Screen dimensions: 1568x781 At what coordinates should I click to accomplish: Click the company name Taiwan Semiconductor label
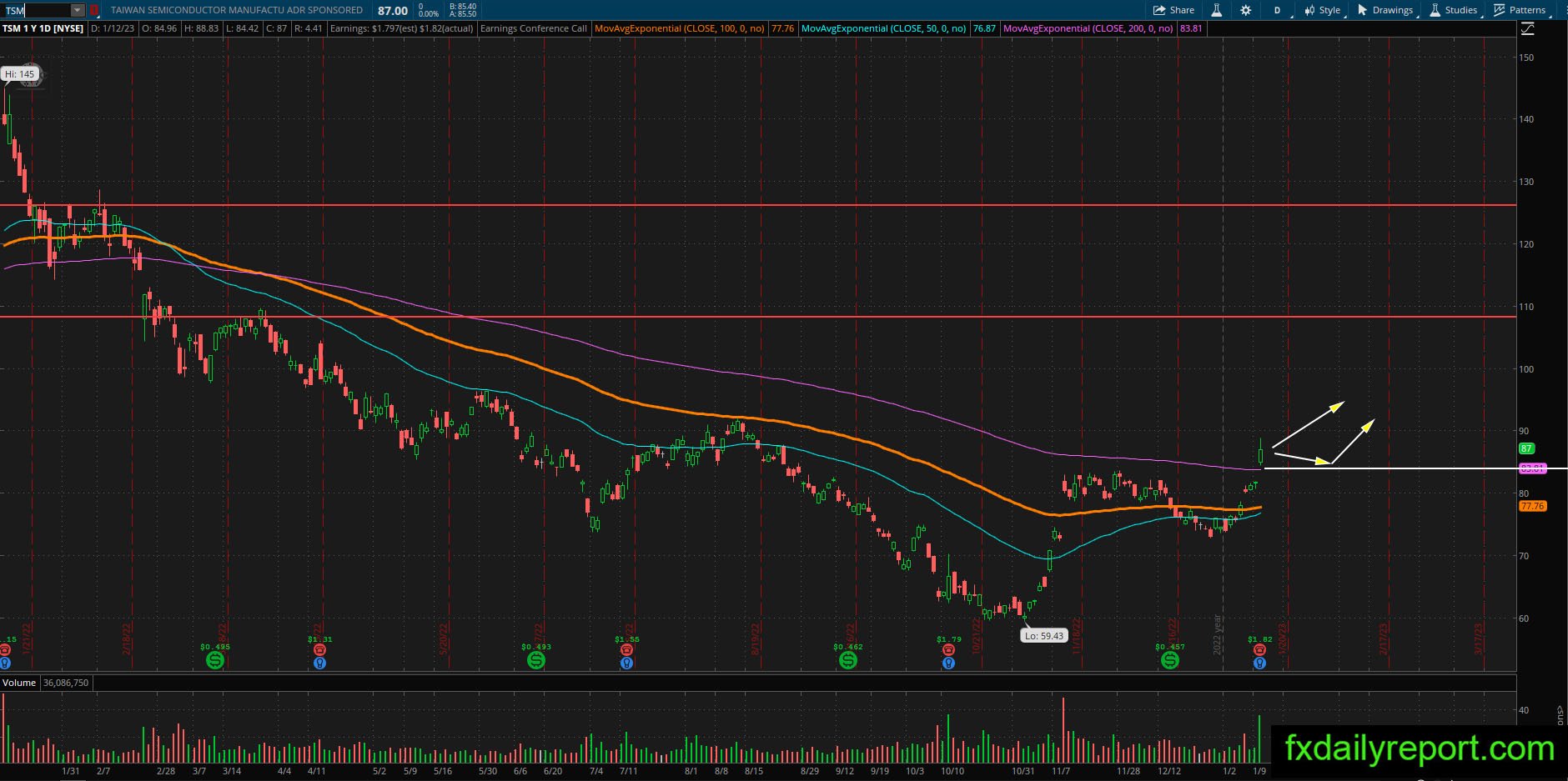237,10
